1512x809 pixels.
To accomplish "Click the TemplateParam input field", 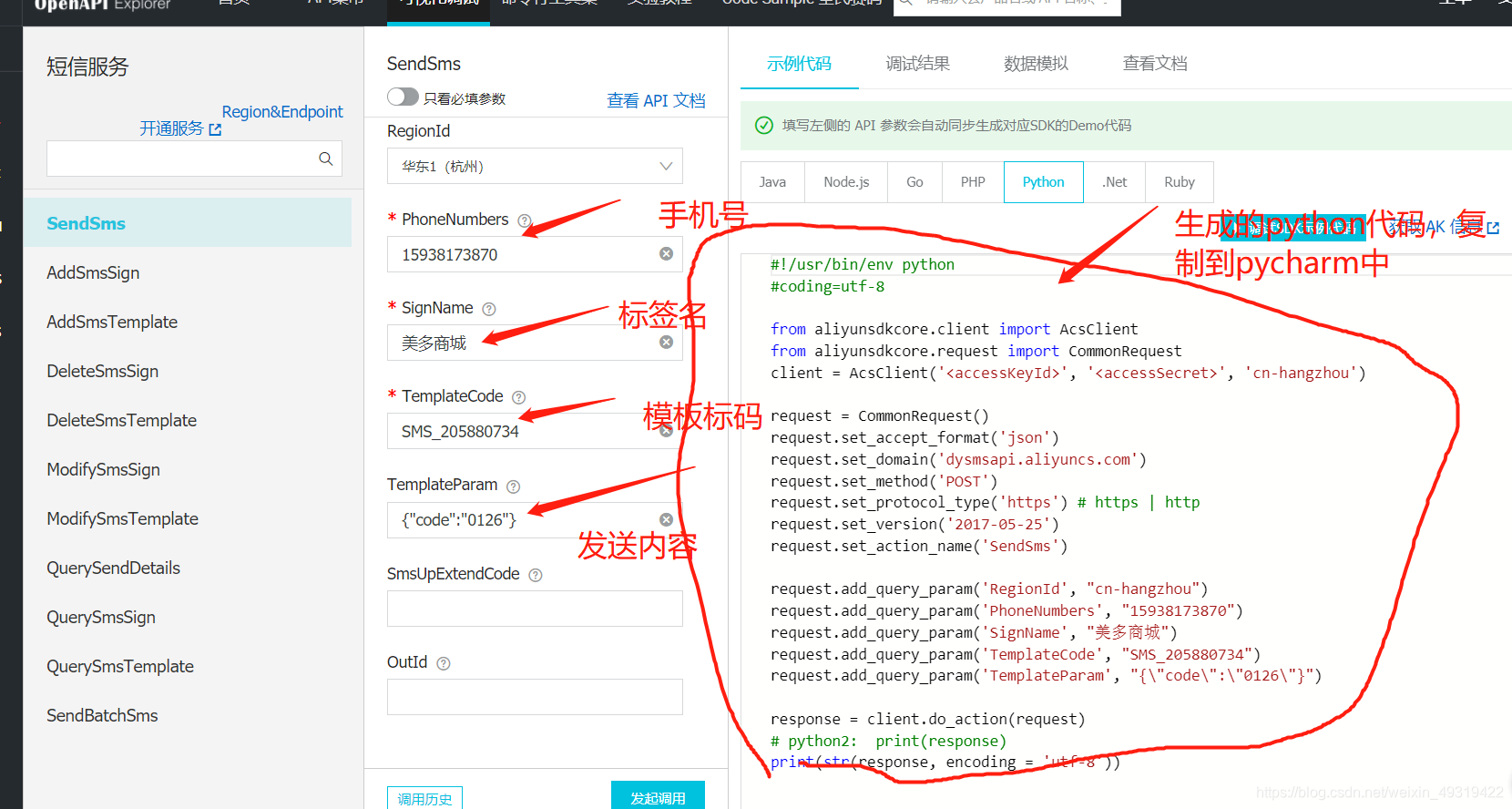I will click(535, 519).
